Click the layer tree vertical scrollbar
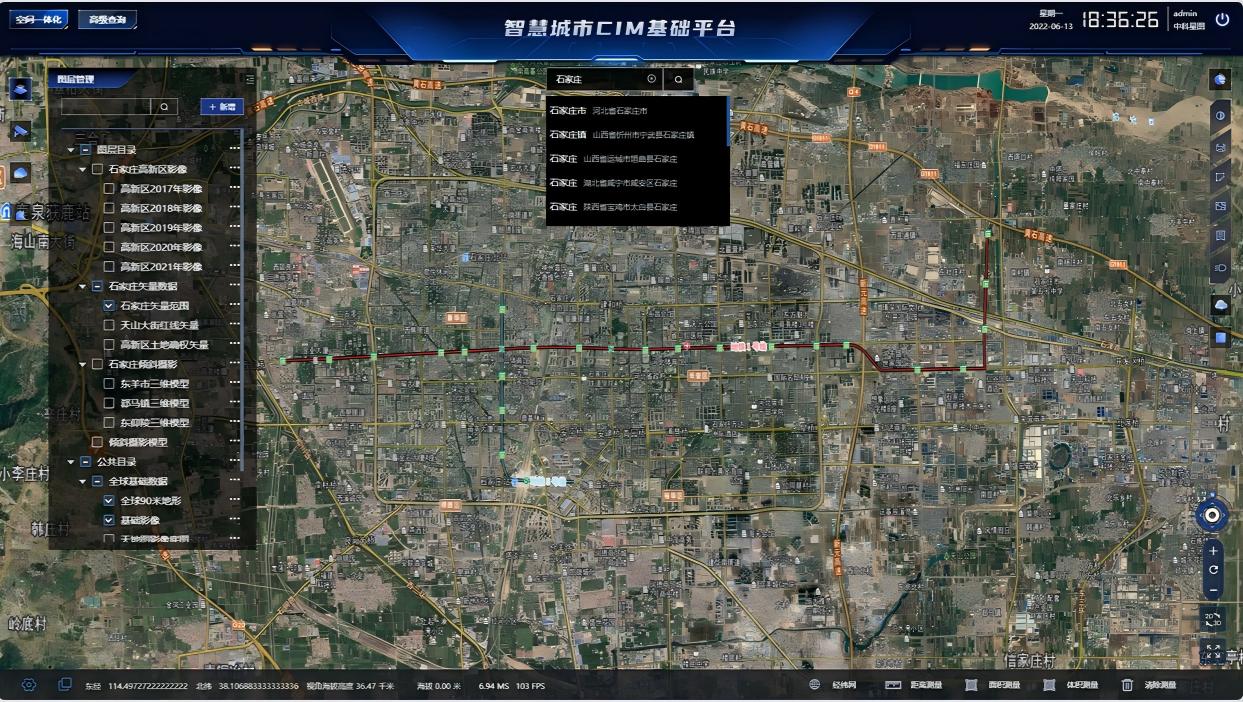 pyautogui.click(x=243, y=300)
